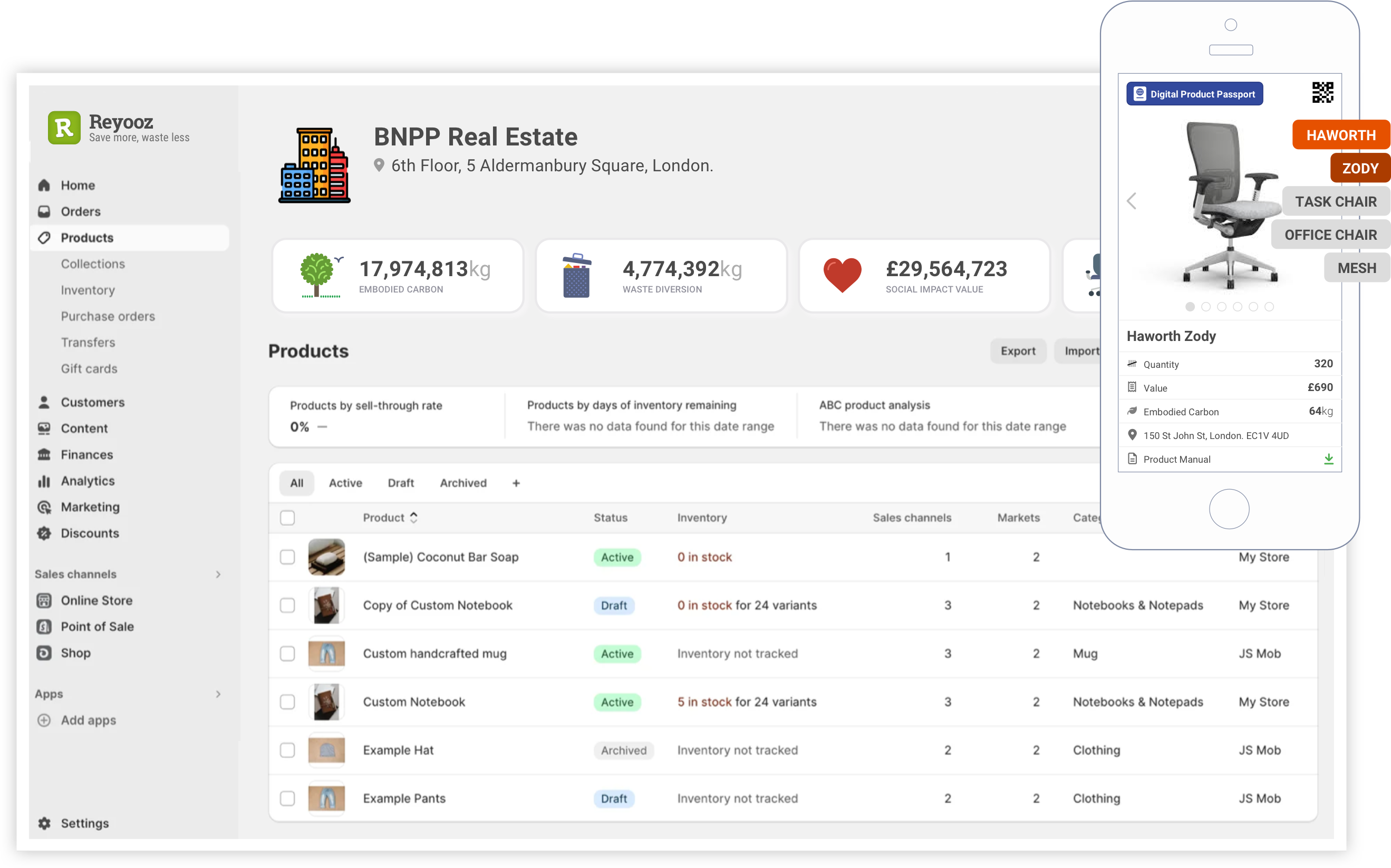Click the Digital Product Passport button
The height and width of the screenshot is (868, 1391).
point(1194,94)
